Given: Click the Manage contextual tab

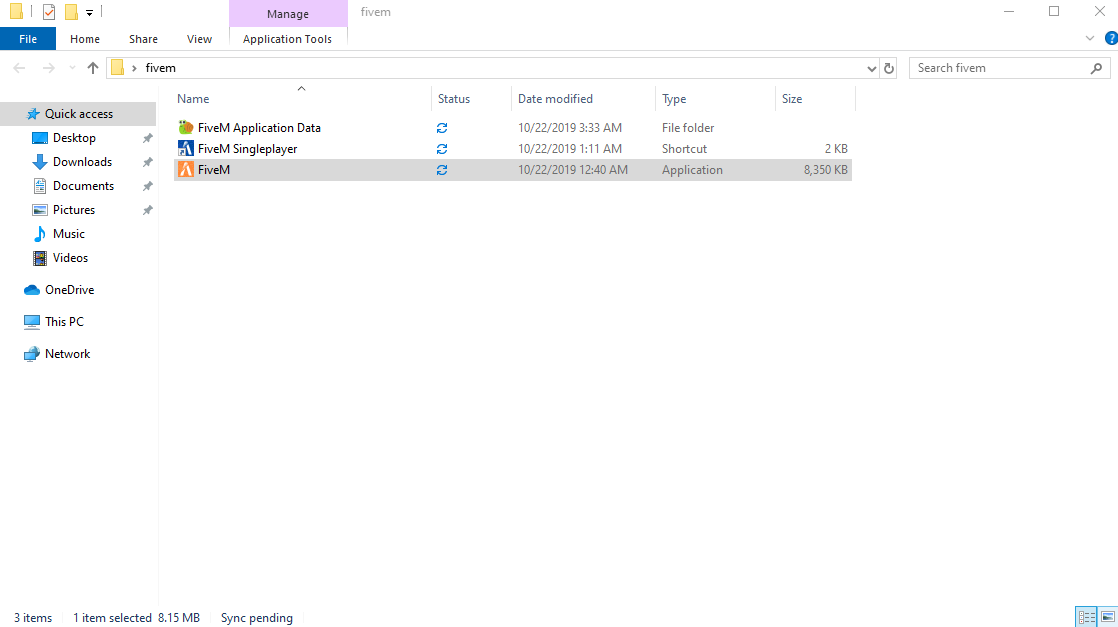Looking at the screenshot, I should click(288, 14).
